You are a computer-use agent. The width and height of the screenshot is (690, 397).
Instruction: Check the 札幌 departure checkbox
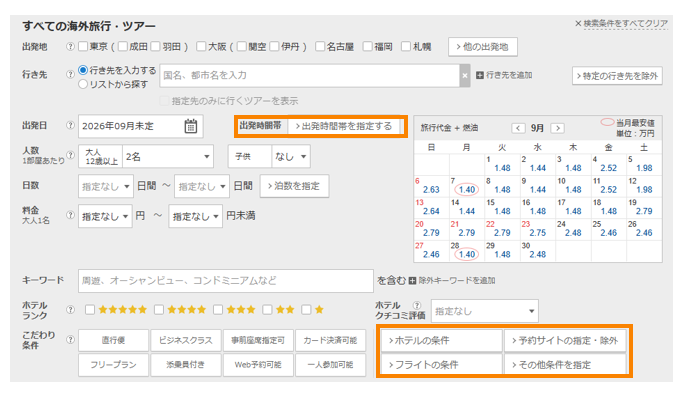(406, 46)
